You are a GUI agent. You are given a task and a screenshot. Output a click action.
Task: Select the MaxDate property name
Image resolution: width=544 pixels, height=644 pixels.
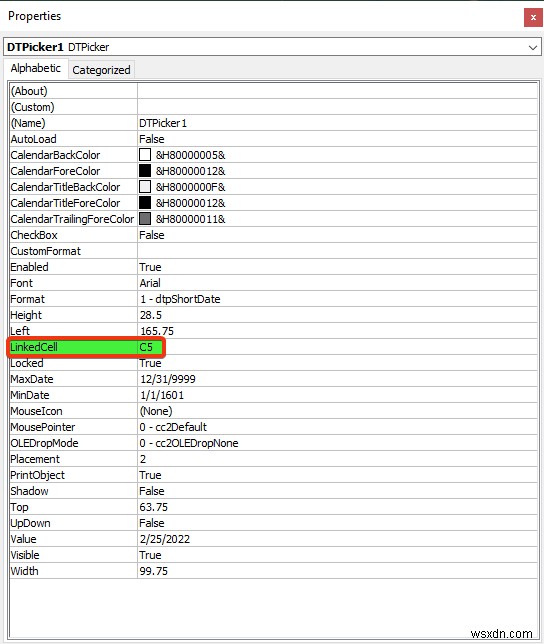pyautogui.click(x=32, y=379)
